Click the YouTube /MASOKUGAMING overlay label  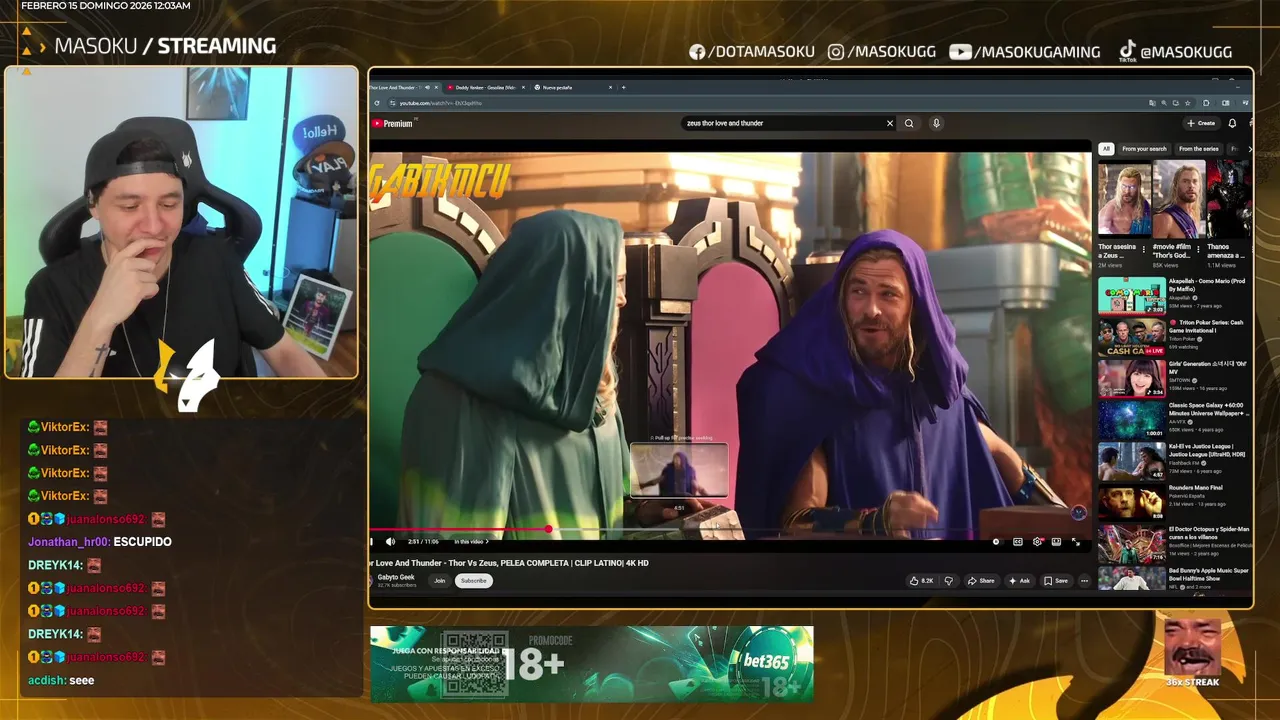pyautogui.click(x=1024, y=52)
